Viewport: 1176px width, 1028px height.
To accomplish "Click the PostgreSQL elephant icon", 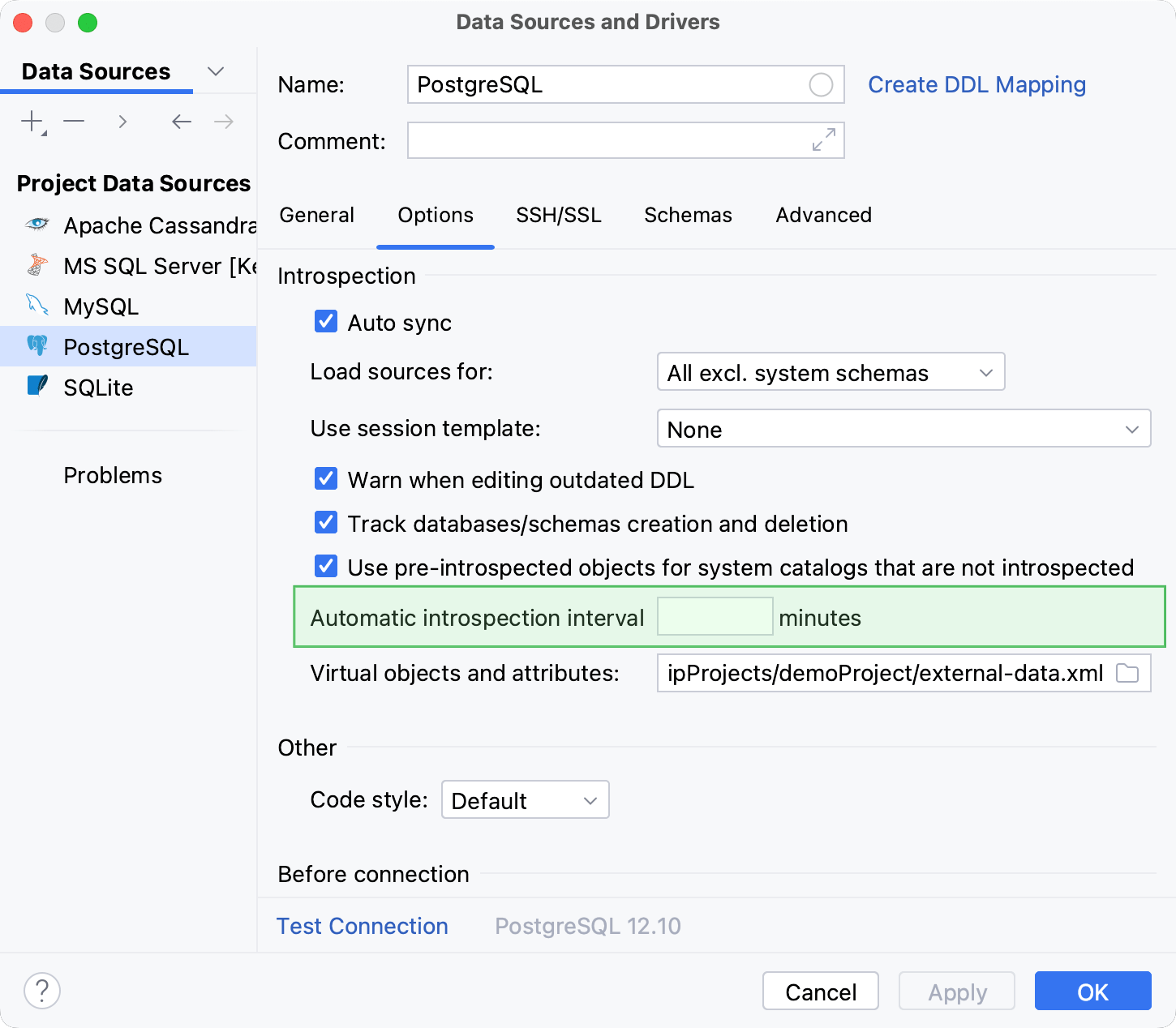I will (x=37, y=346).
